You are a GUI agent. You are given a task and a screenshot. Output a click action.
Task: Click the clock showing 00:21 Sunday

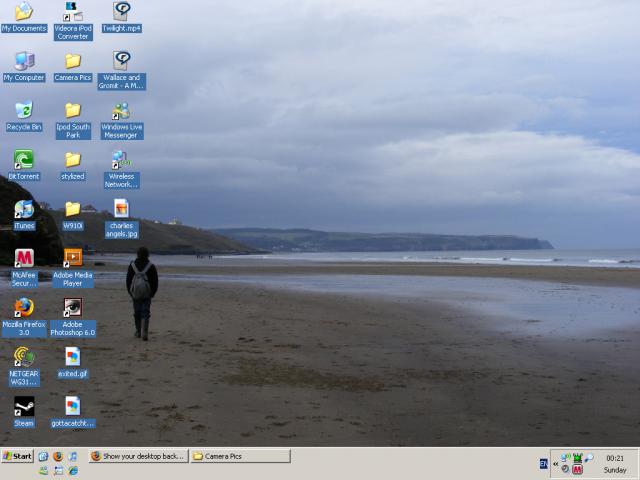pyautogui.click(x=615, y=463)
